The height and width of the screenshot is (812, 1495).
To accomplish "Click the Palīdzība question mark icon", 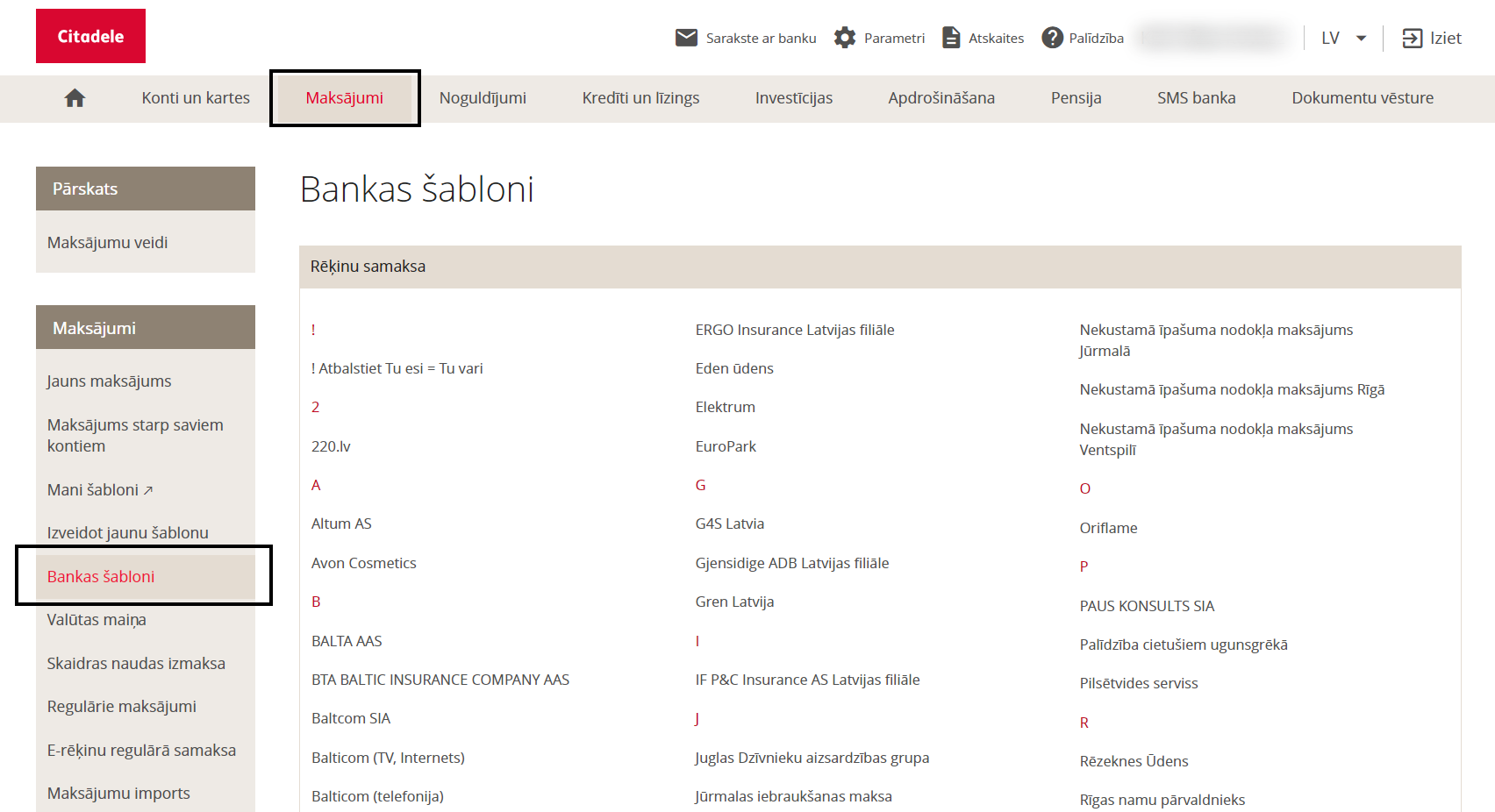I will point(1052,38).
